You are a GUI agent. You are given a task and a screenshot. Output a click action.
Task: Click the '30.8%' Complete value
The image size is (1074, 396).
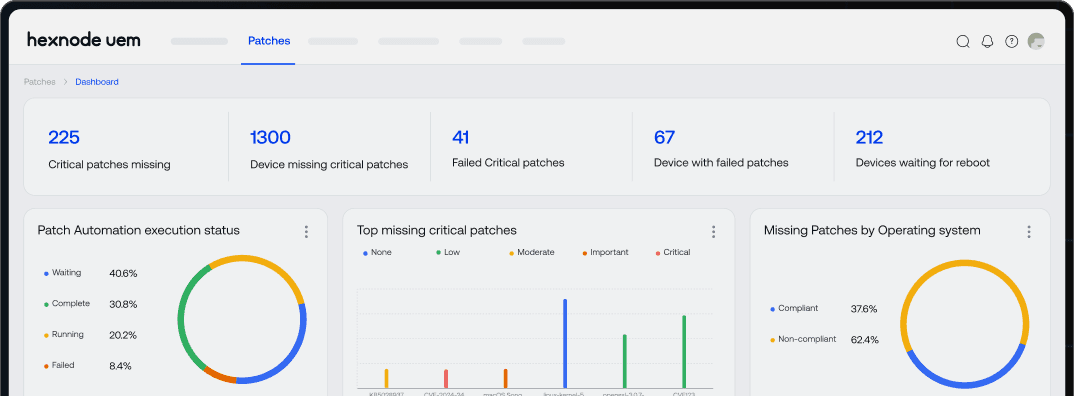pyautogui.click(x=123, y=304)
